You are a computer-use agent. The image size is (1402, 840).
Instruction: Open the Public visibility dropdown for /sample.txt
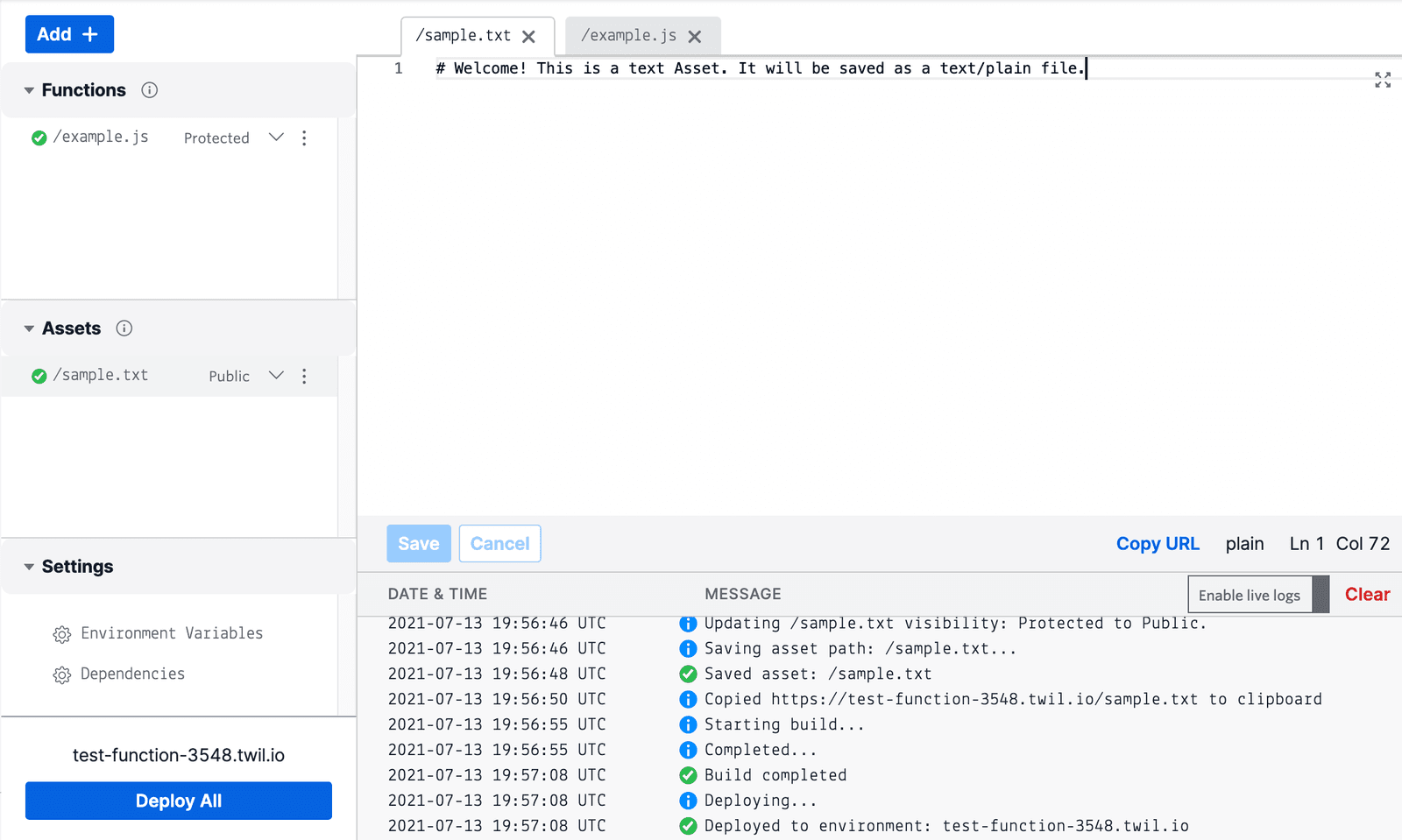click(276, 376)
